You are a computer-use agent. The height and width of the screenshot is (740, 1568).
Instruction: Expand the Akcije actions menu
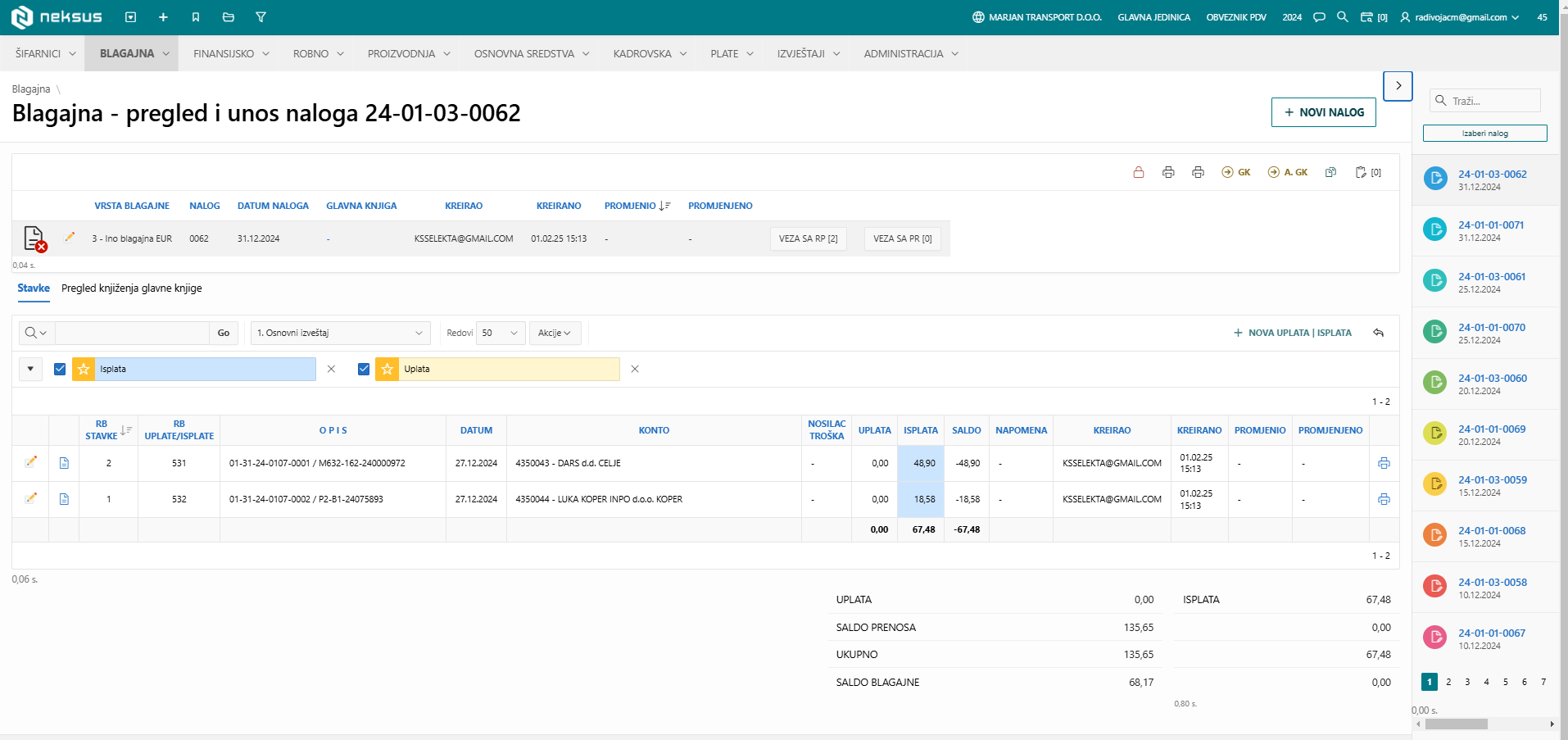tap(555, 333)
